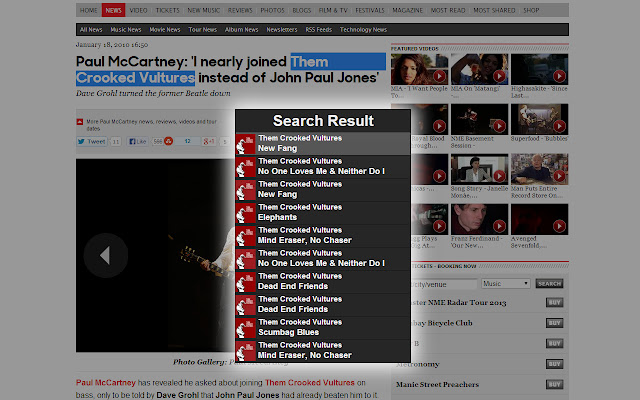Open the BLOGS menu item
The height and width of the screenshot is (400, 640).
(302, 10)
